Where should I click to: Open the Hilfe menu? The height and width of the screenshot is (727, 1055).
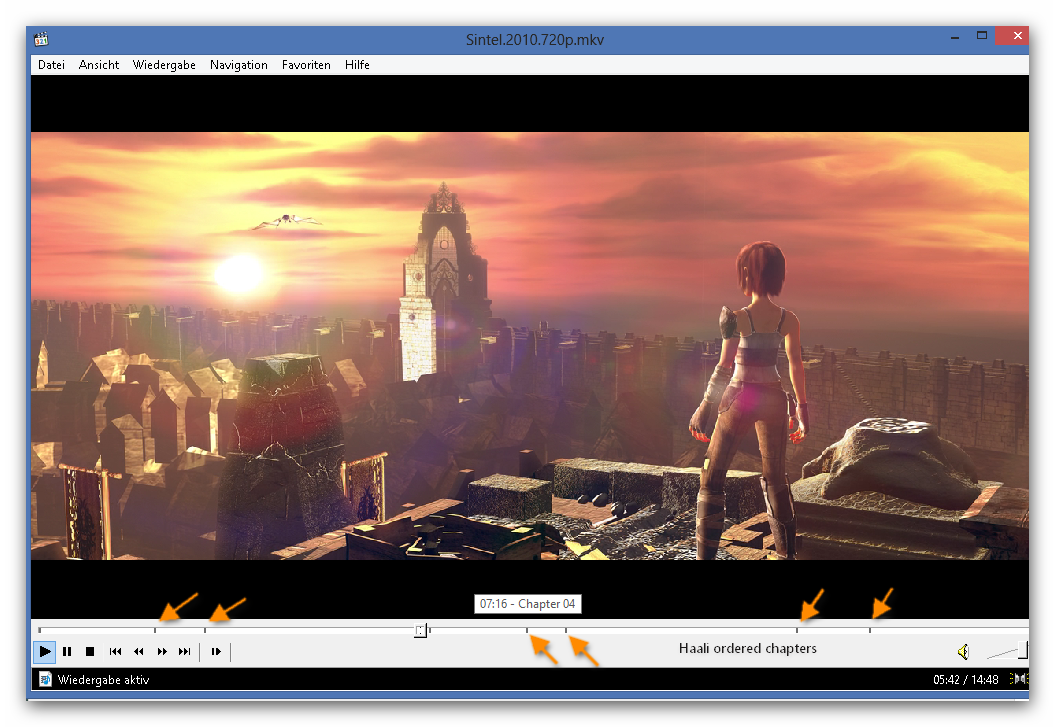[x=357, y=65]
